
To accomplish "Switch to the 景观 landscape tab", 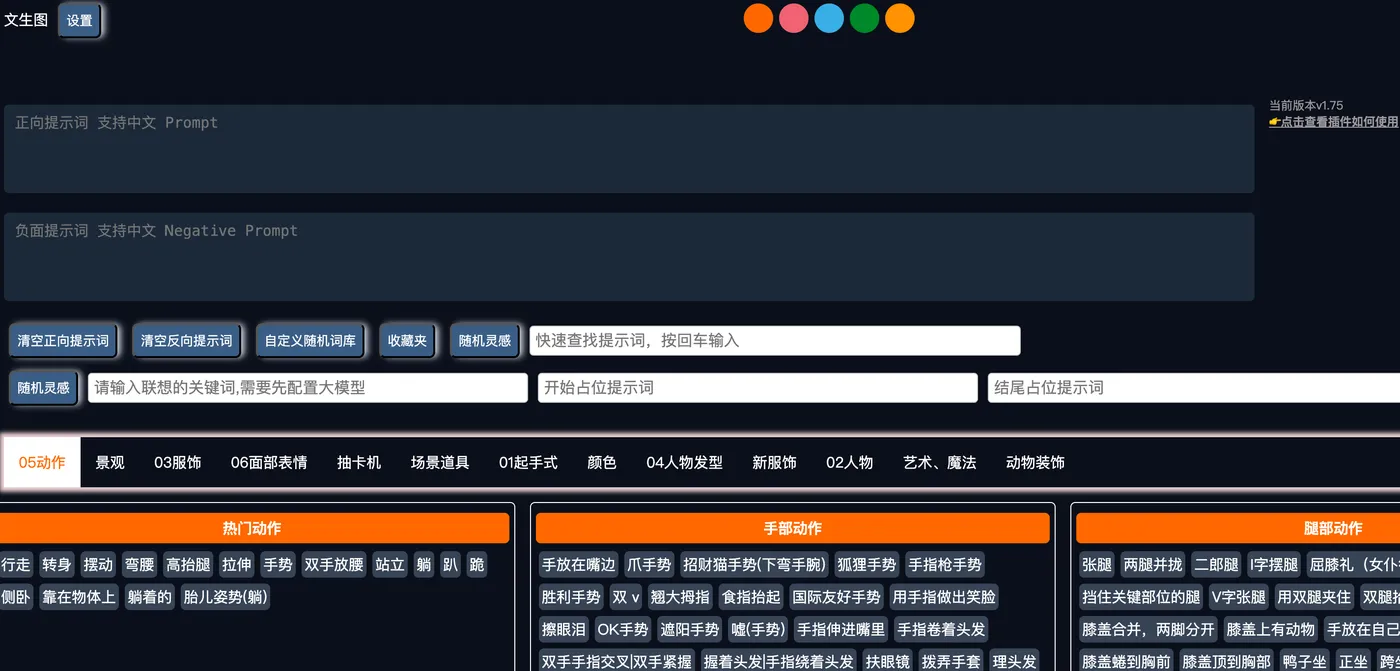I will 109,462.
